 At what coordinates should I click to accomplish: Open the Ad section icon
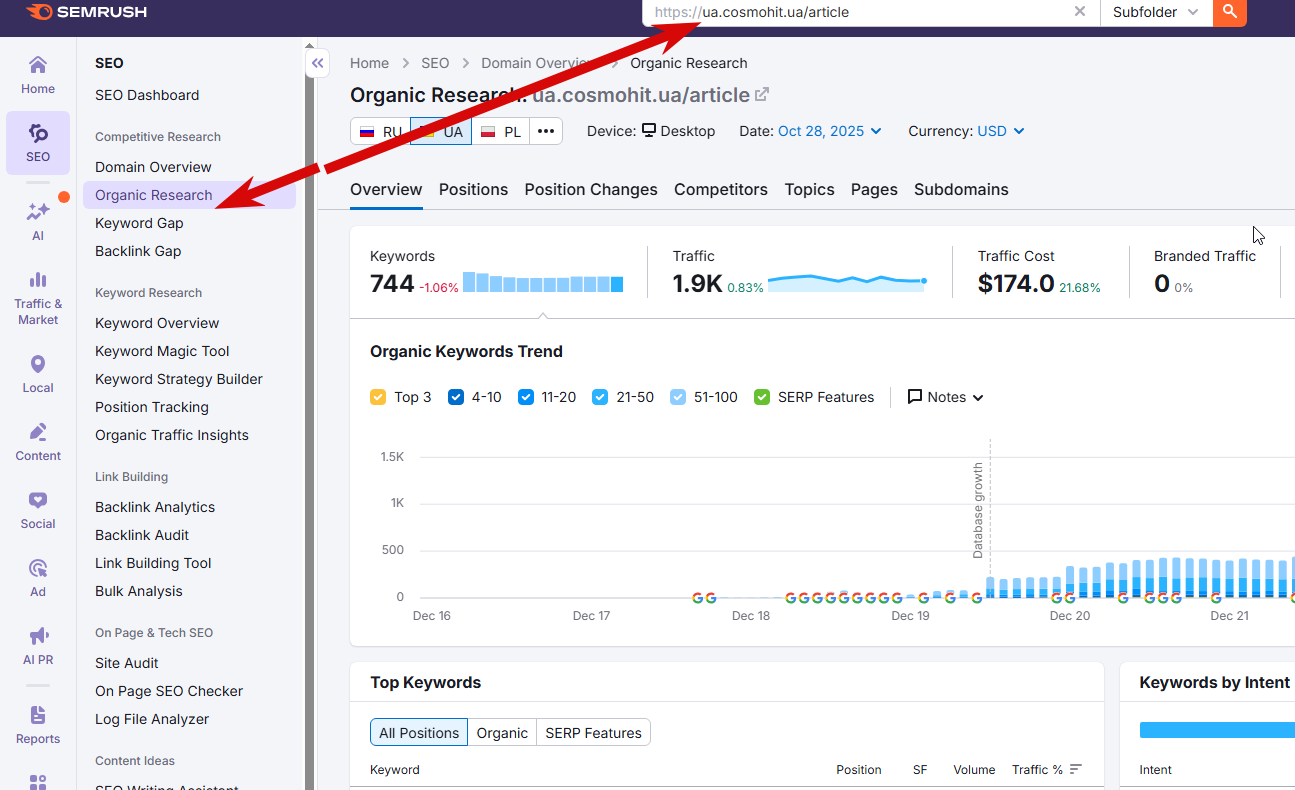(x=38, y=577)
